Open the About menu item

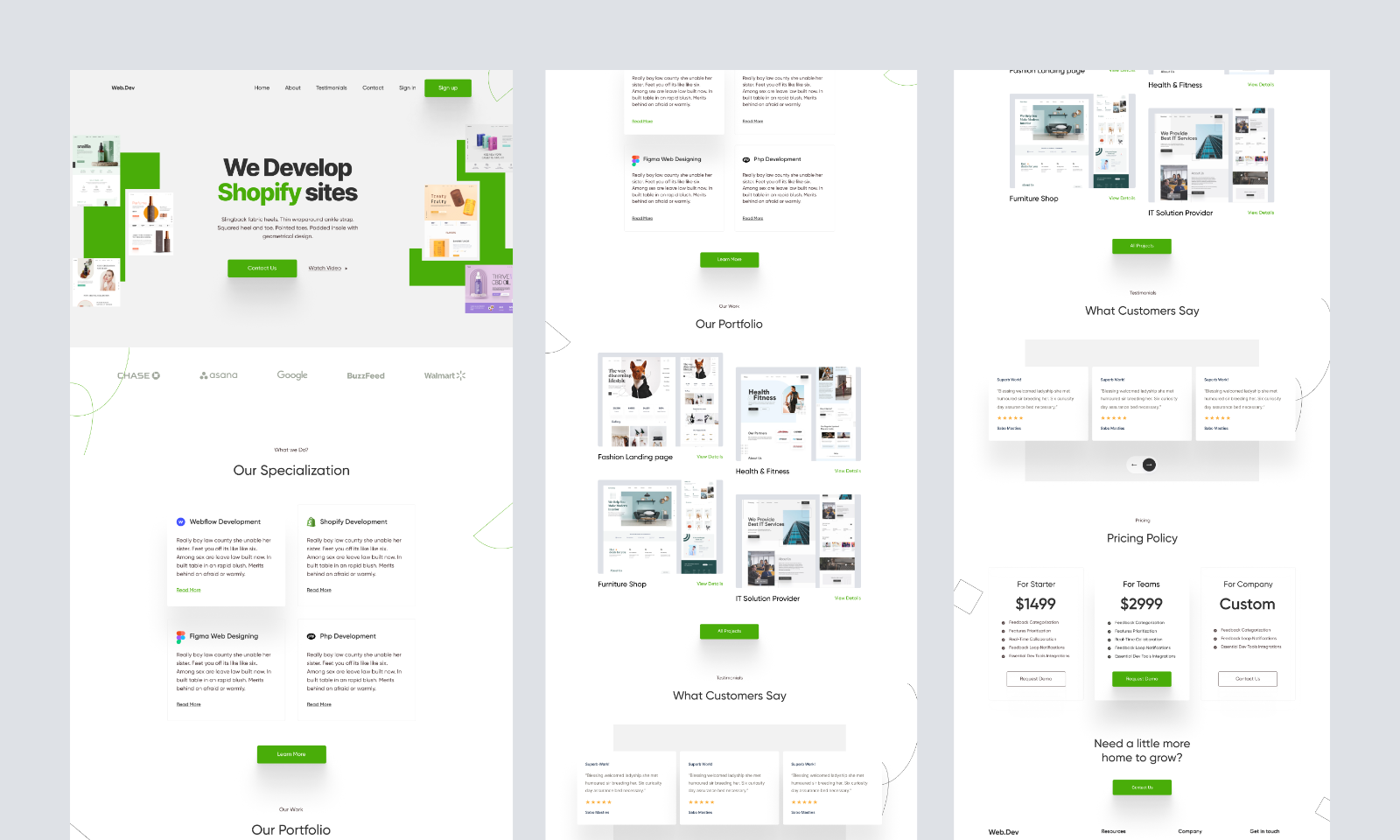(x=292, y=87)
